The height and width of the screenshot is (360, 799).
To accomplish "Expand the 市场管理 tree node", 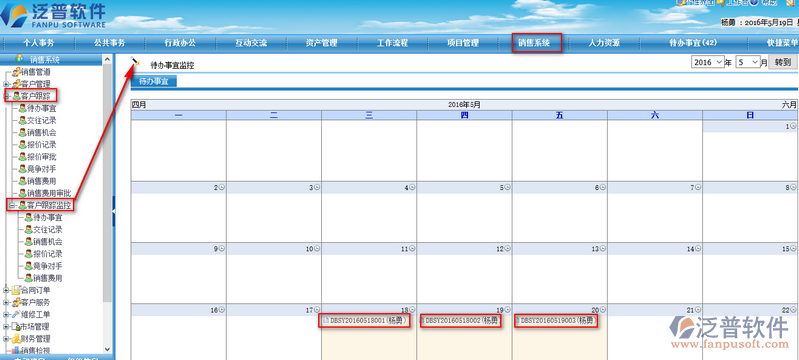I will click(6, 326).
